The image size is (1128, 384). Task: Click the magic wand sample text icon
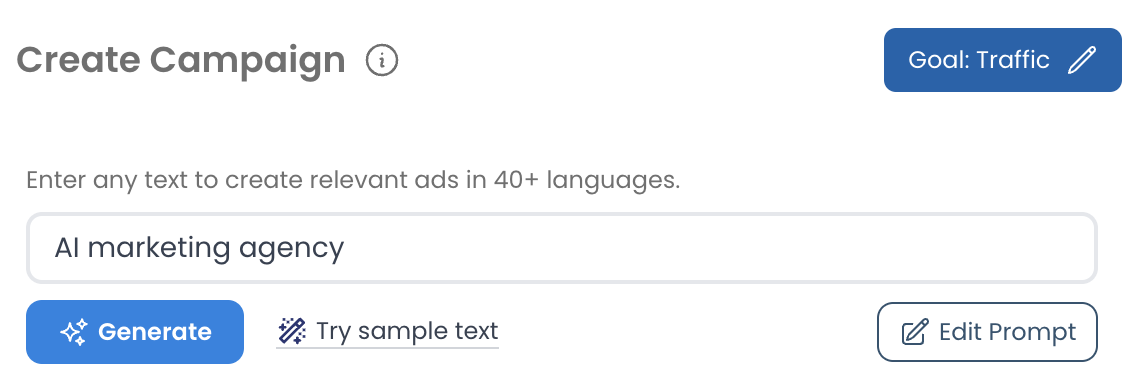292,332
